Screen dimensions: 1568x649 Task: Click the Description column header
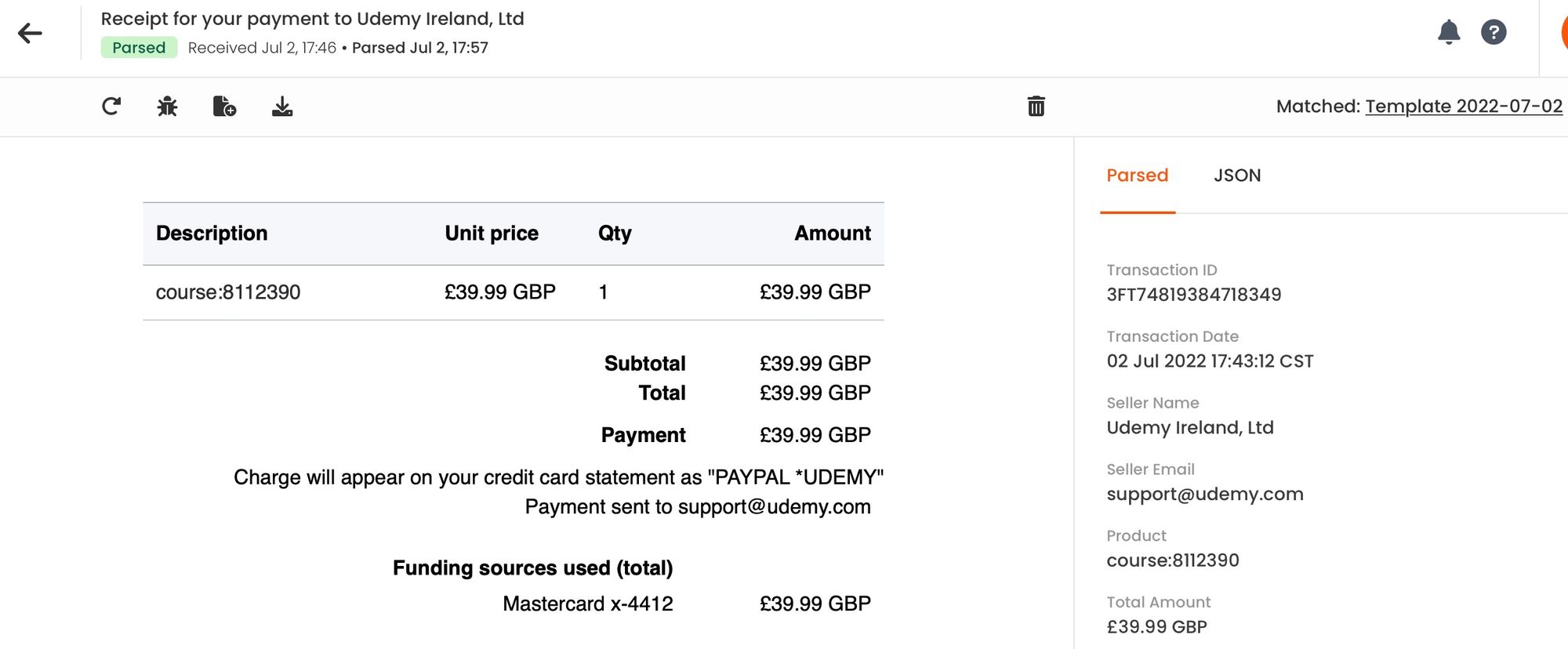click(x=212, y=234)
